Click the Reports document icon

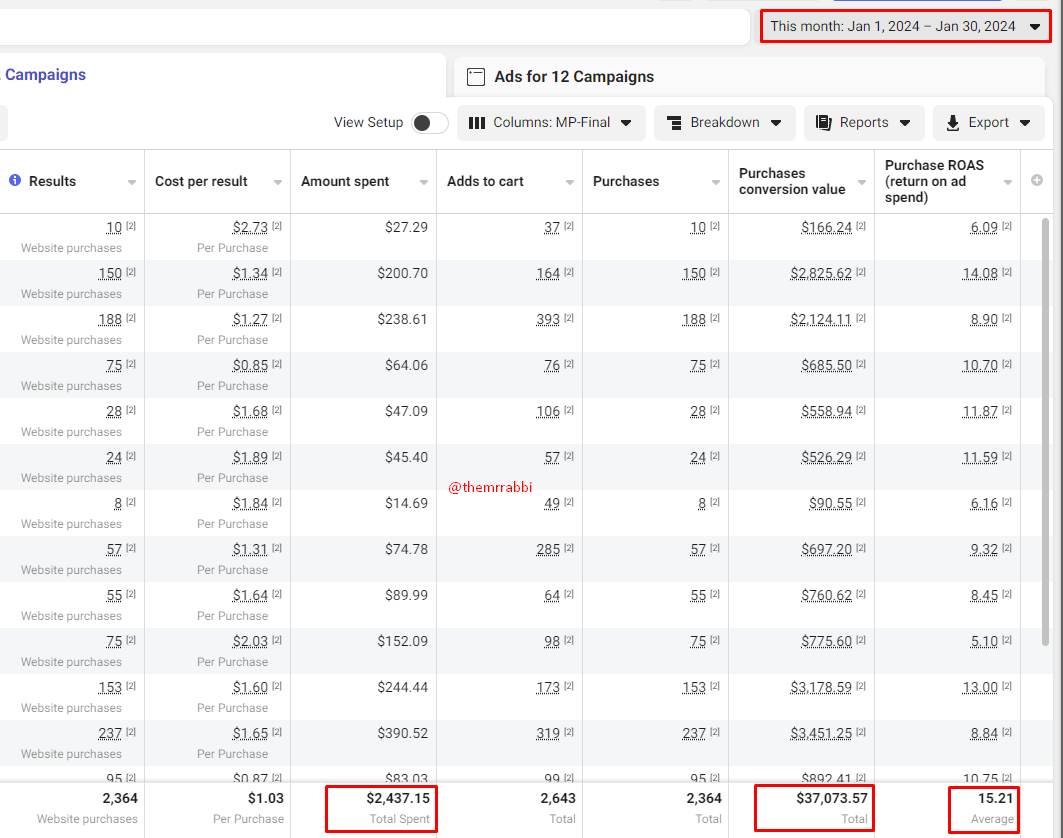pos(823,123)
